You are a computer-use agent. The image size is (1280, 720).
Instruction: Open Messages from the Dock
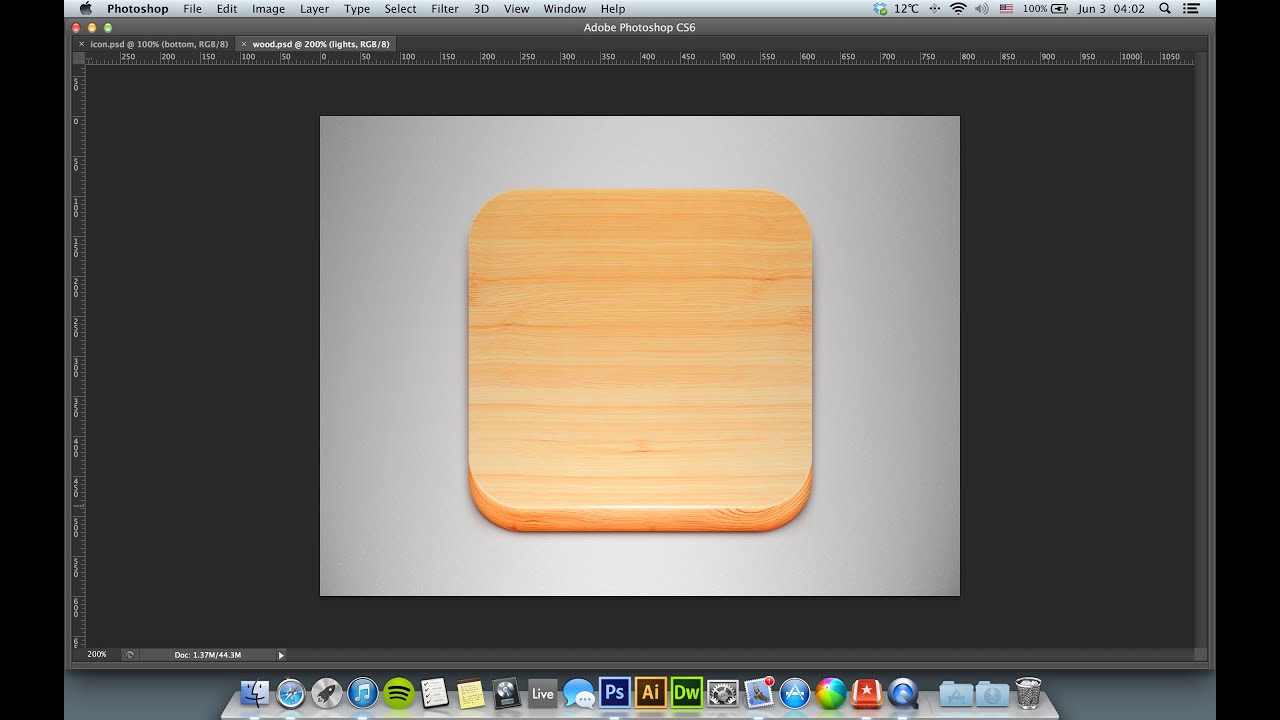(x=579, y=691)
